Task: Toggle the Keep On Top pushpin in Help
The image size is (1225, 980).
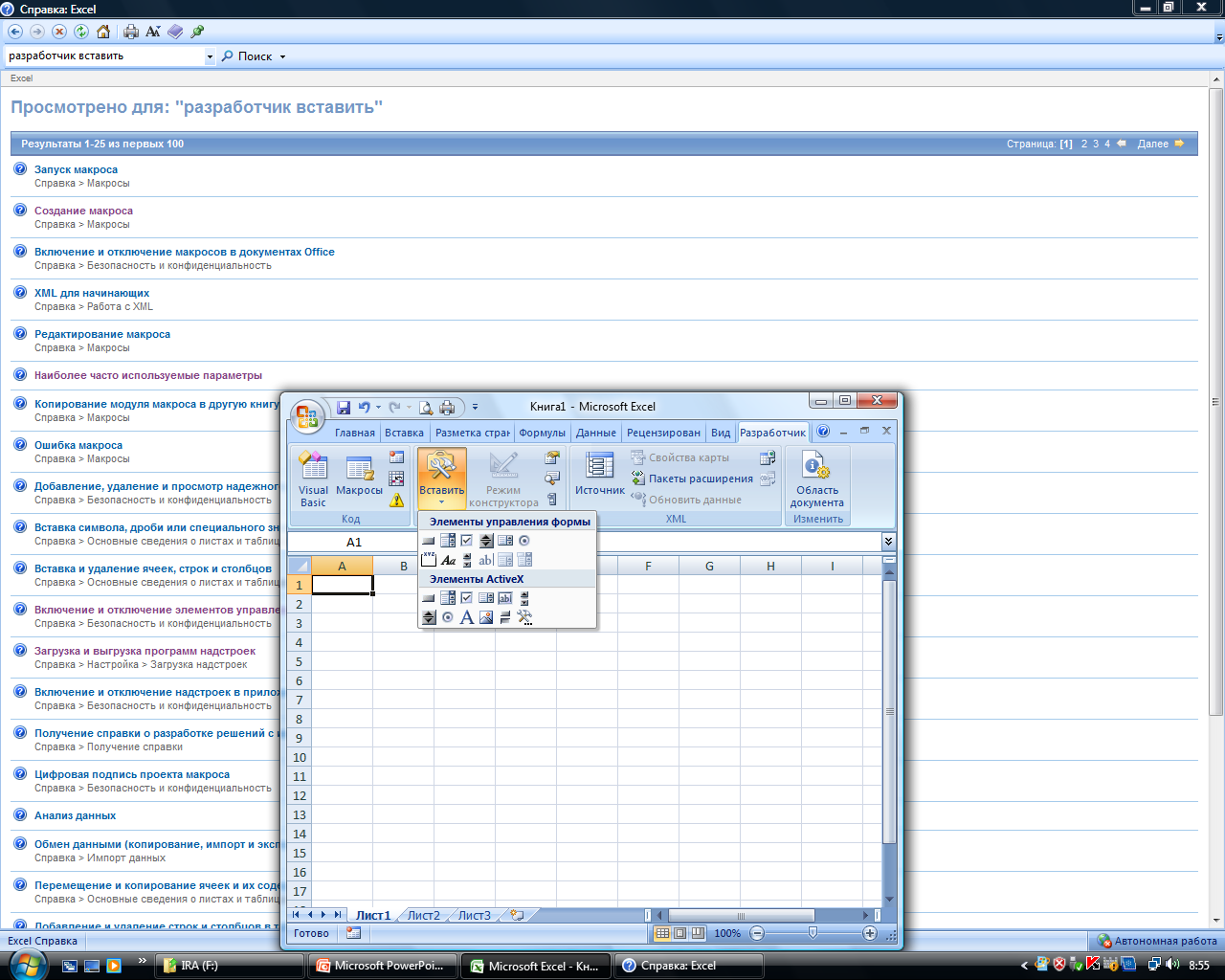Action: tap(197, 32)
